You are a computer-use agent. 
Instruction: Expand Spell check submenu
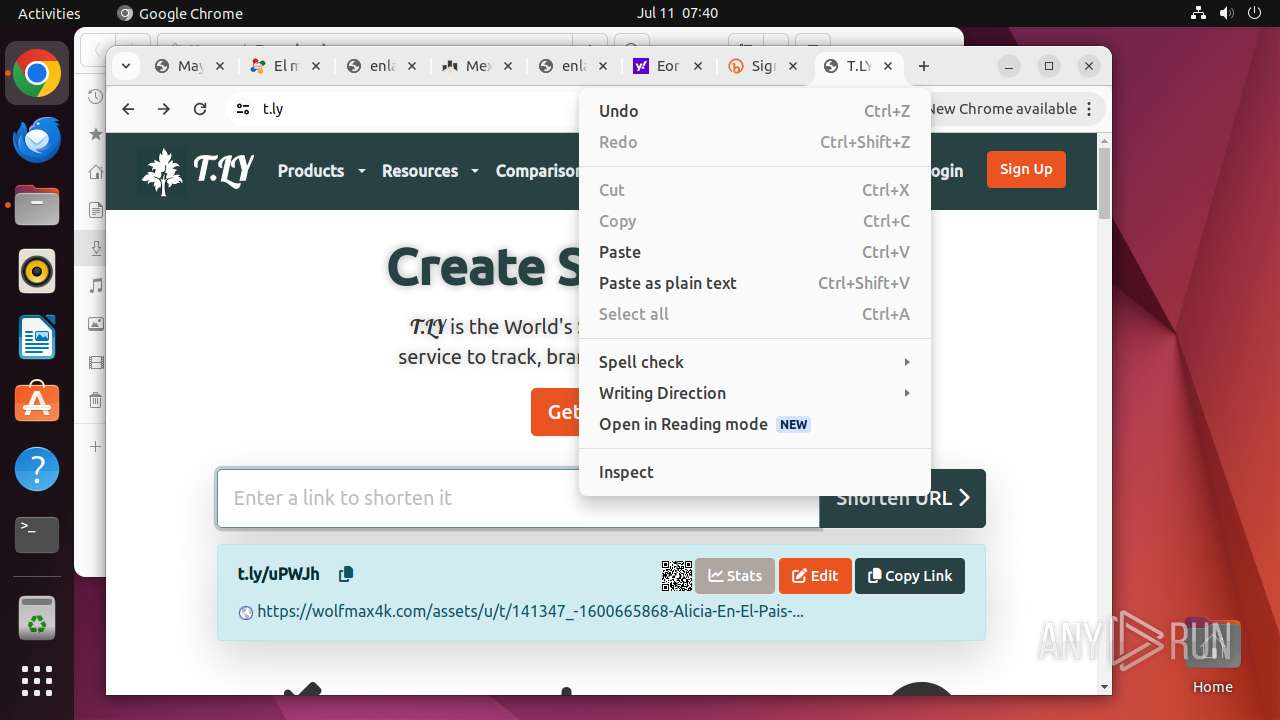click(x=755, y=362)
